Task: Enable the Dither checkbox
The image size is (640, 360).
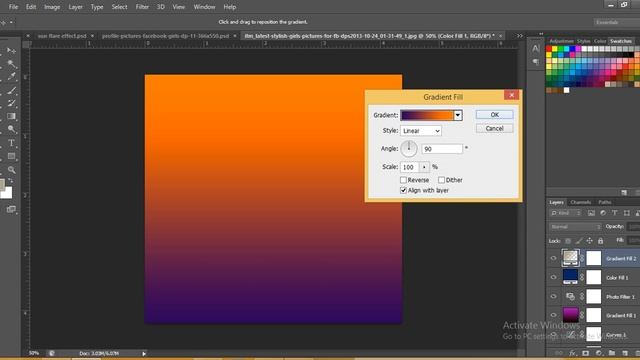Action: (441, 180)
